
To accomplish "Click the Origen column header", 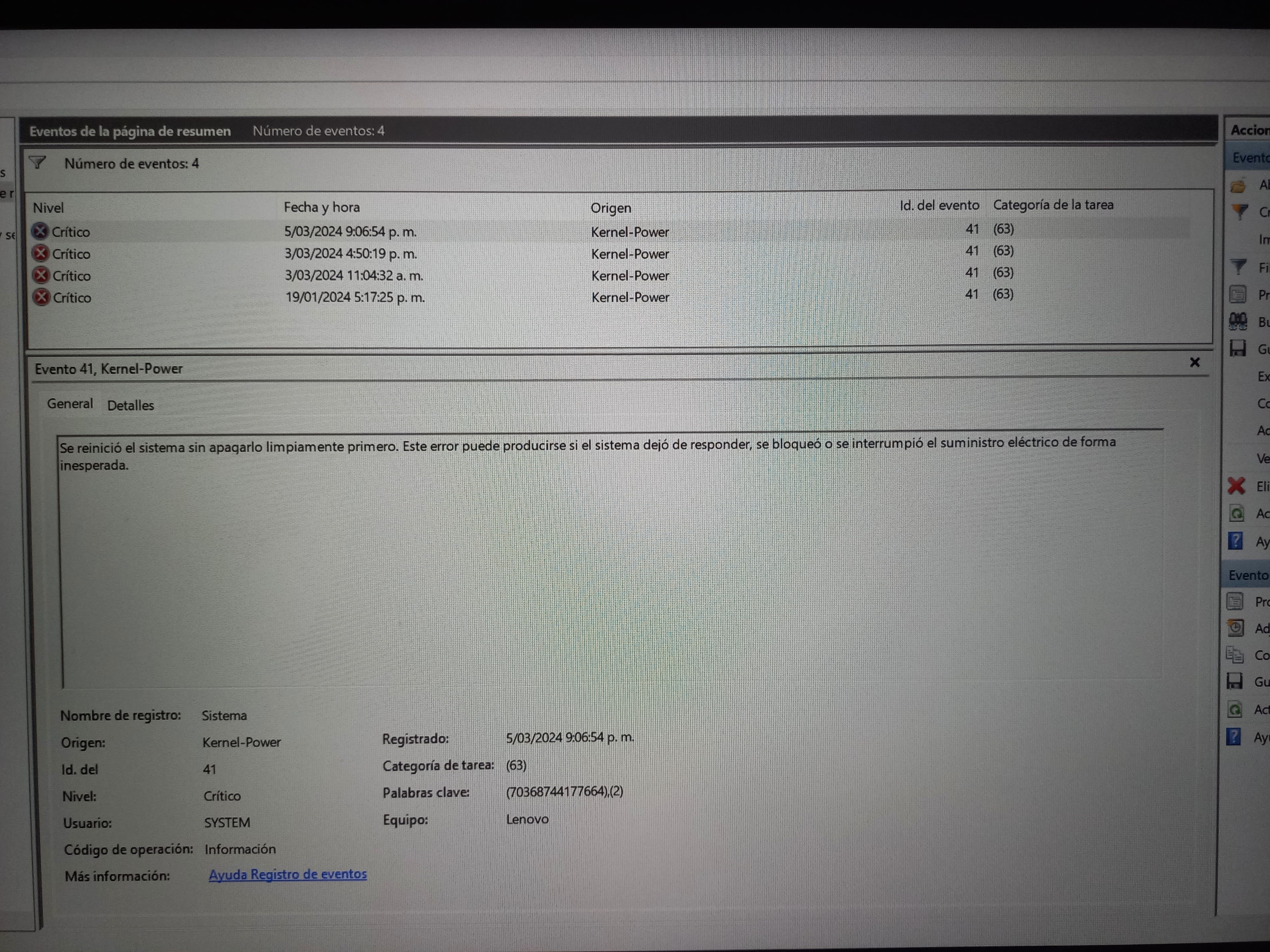I will pyautogui.click(x=610, y=208).
